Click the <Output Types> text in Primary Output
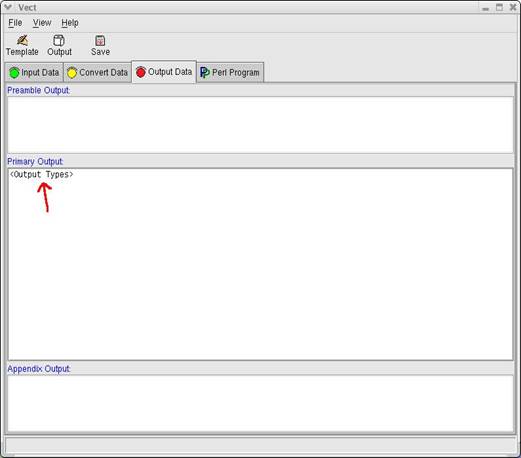 (41, 174)
